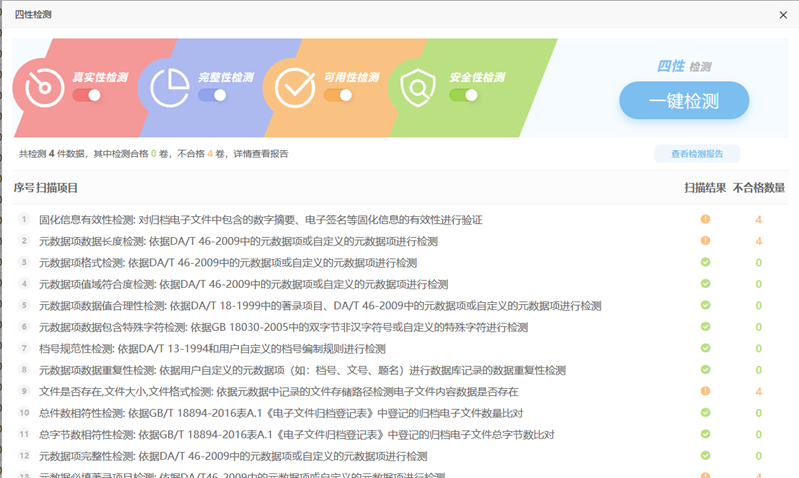
Task: Start detection with 一键检测 button
Action: 684,100
